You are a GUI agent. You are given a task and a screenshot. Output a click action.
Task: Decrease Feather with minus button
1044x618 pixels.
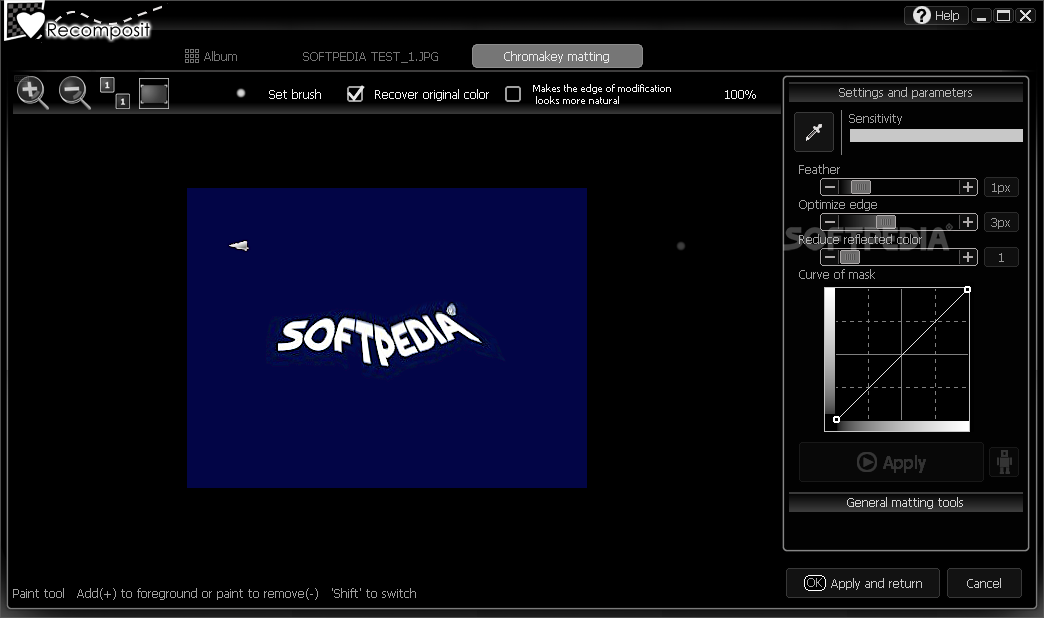pyautogui.click(x=830, y=187)
